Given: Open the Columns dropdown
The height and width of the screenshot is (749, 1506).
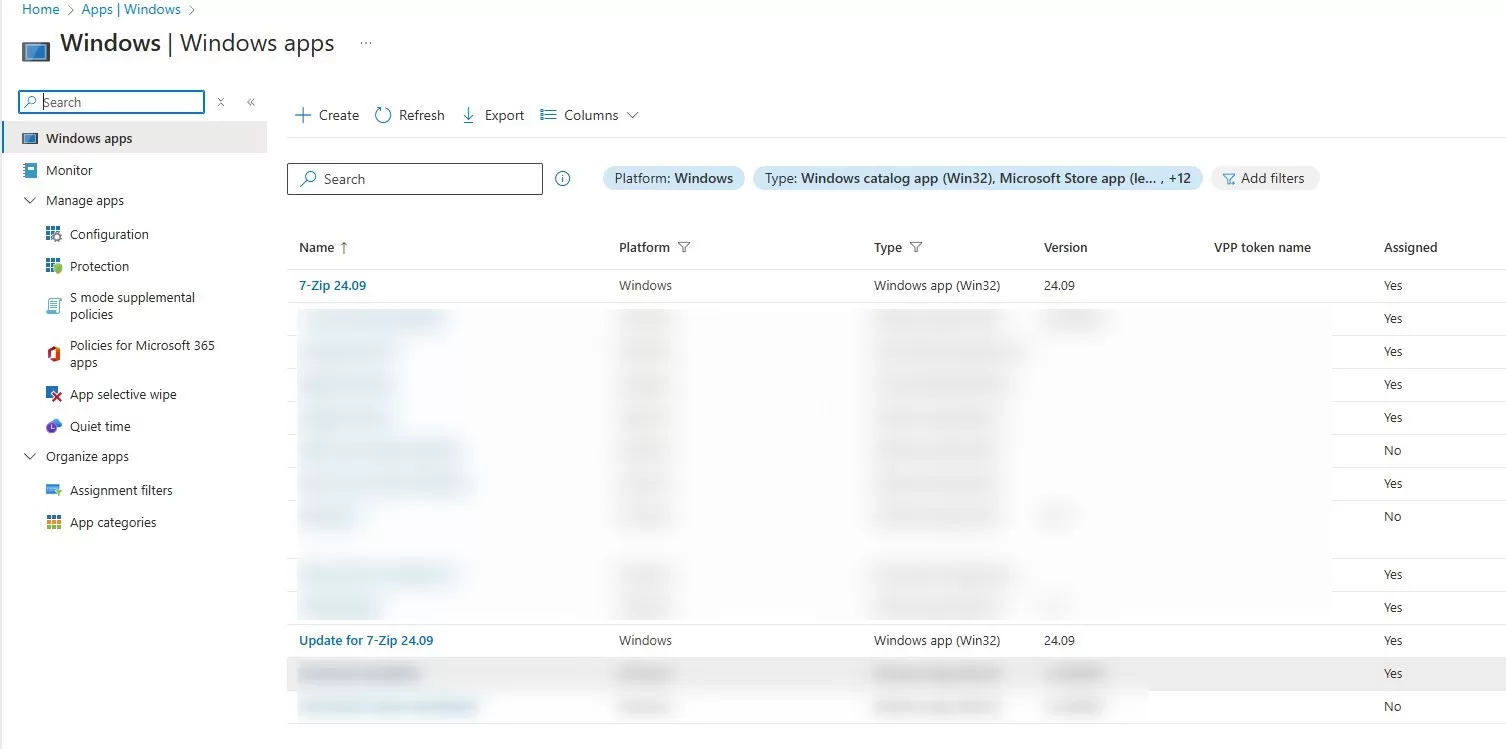Looking at the screenshot, I should [590, 115].
